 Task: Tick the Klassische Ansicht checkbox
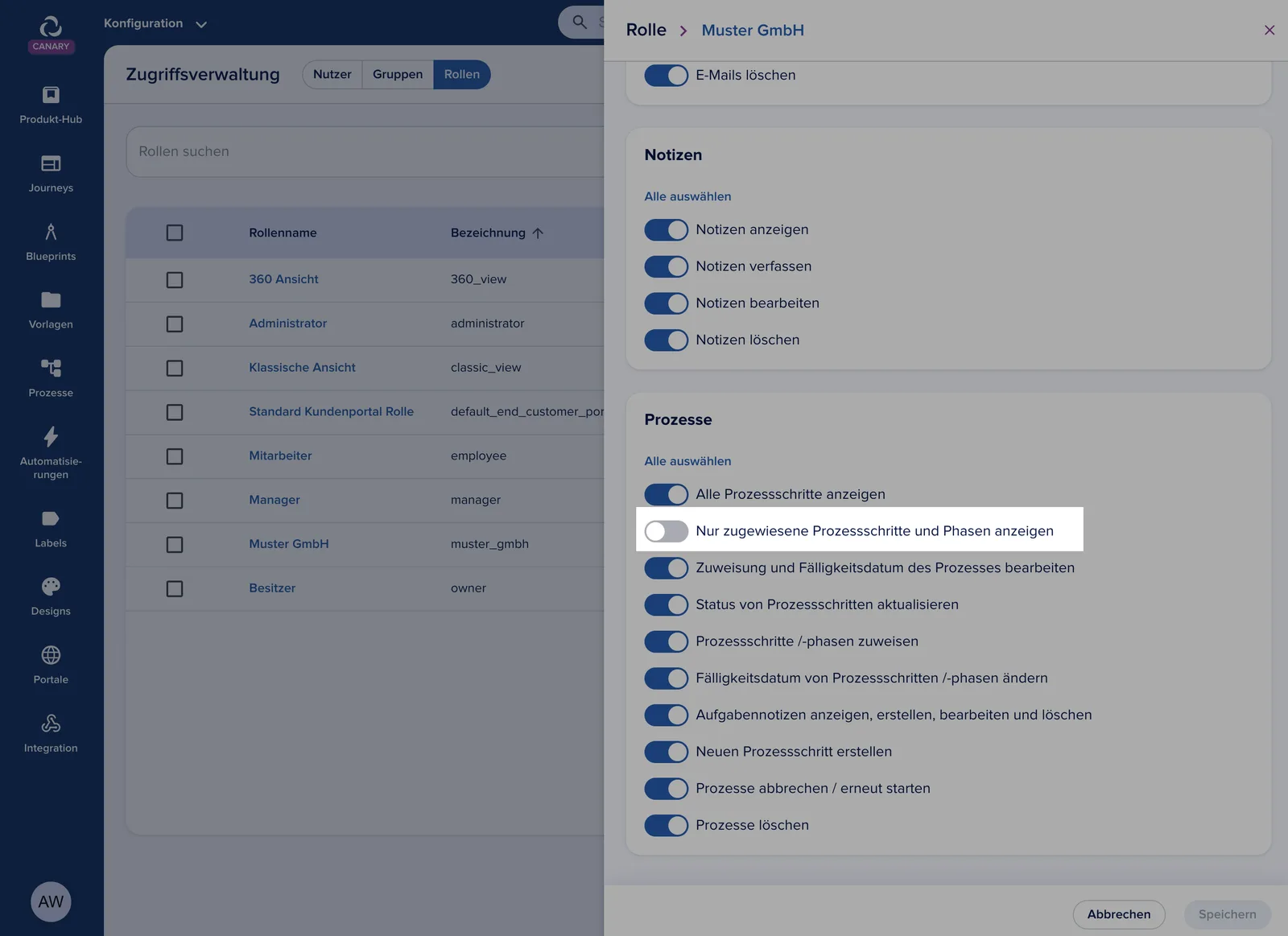coord(175,369)
